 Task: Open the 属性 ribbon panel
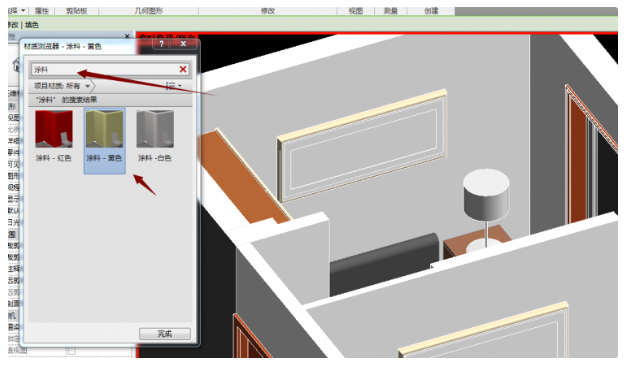point(42,11)
